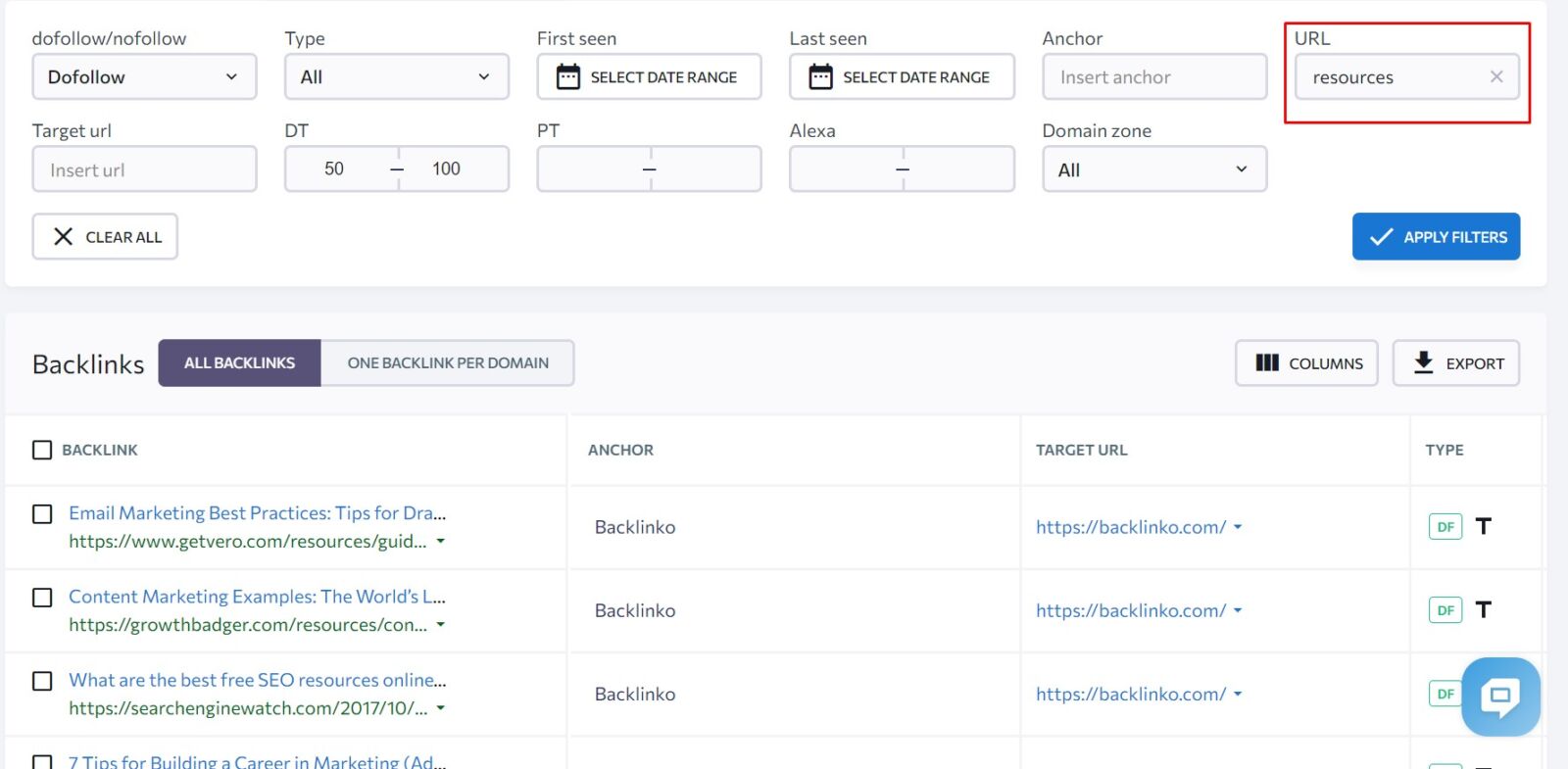The width and height of the screenshot is (1568, 769).
Task: Click the BACKLINK column header
Action: coord(100,450)
